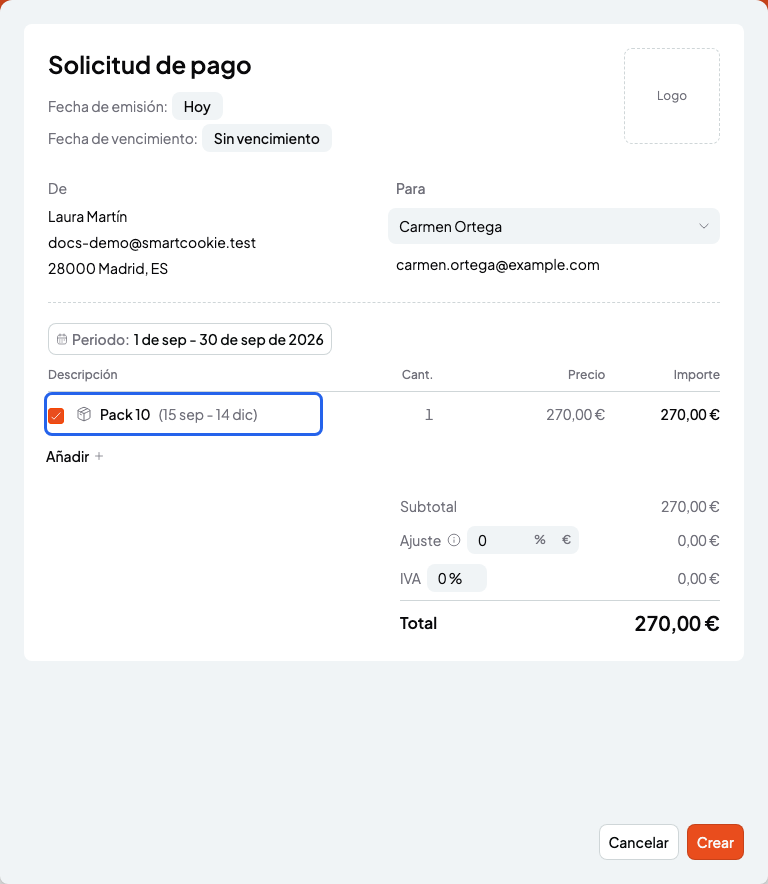
Task: Upload a logo via the Logo placeholder
Action: 672,96
